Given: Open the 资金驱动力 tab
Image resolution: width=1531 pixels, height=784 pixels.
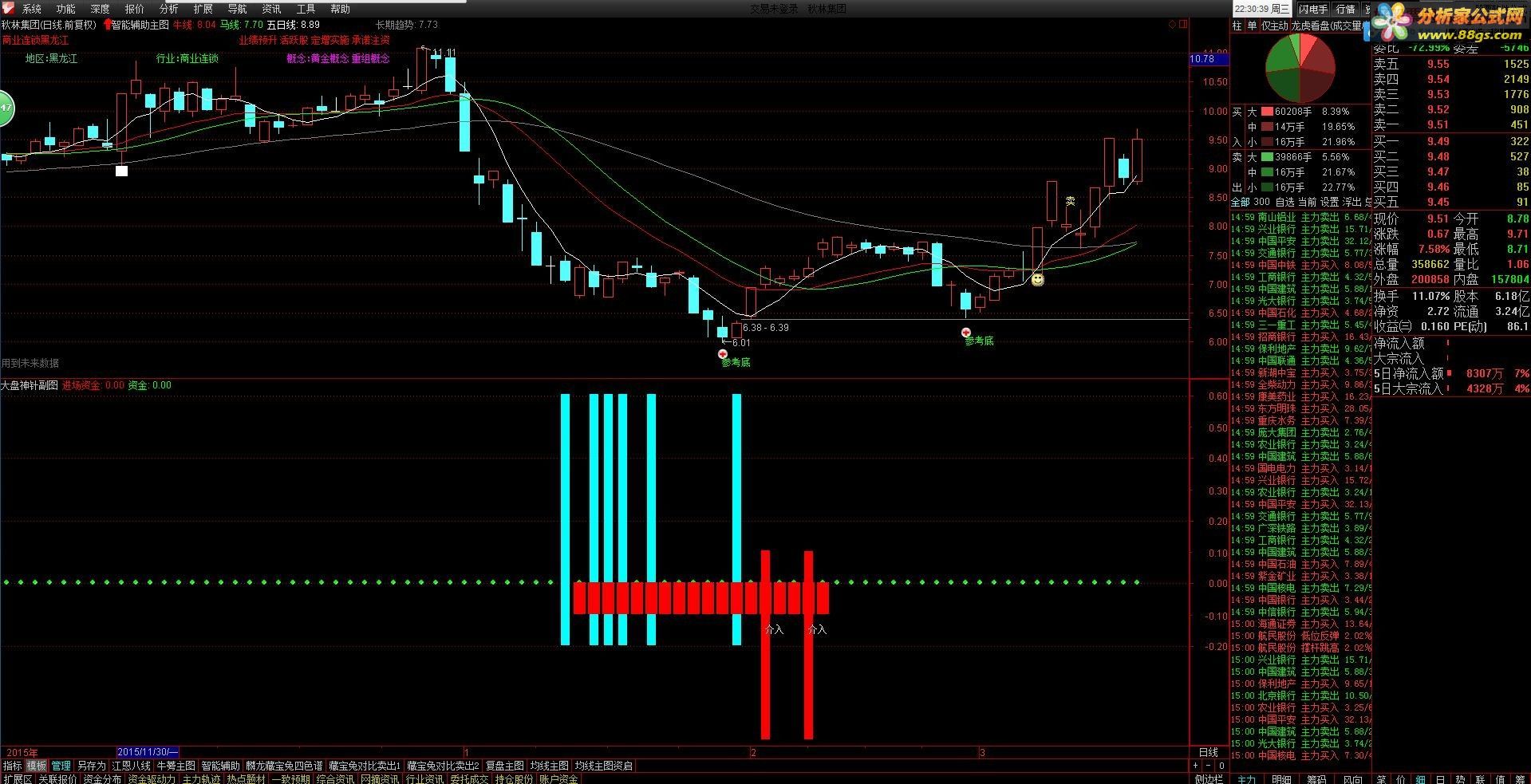Looking at the screenshot, I should point(152,778).
